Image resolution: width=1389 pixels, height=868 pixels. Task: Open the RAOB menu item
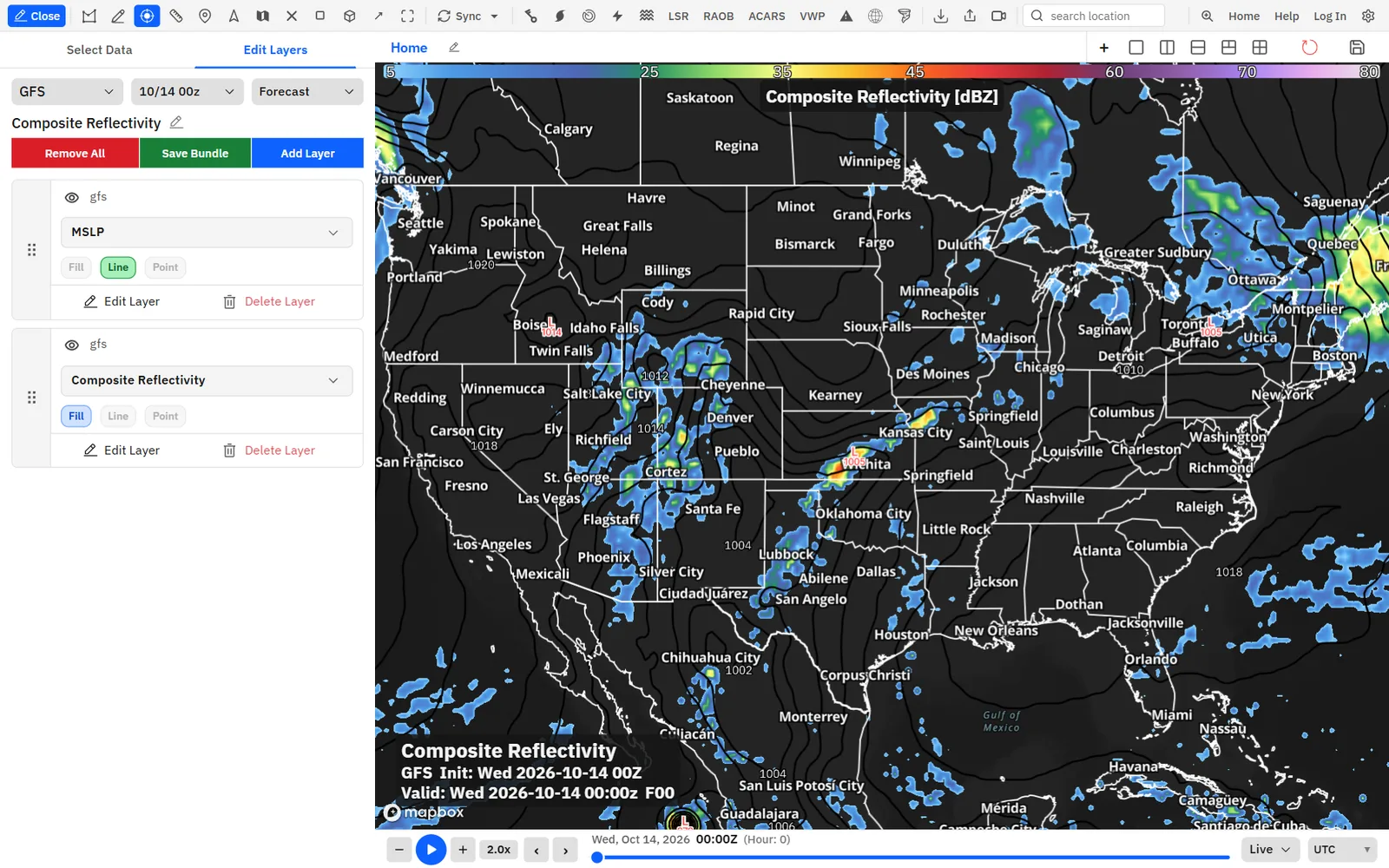pyautogui.click(x=718, y=16)
